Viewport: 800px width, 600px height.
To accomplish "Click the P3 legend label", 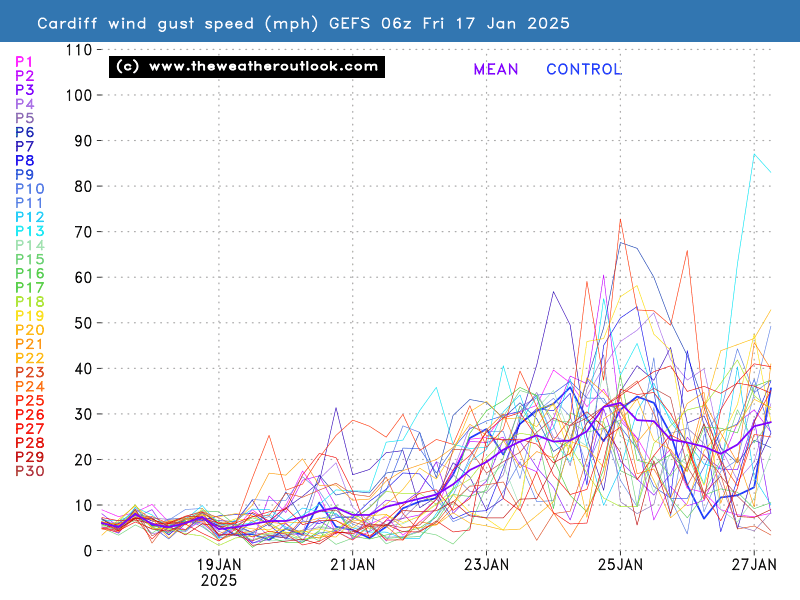I will click(24, 90).
